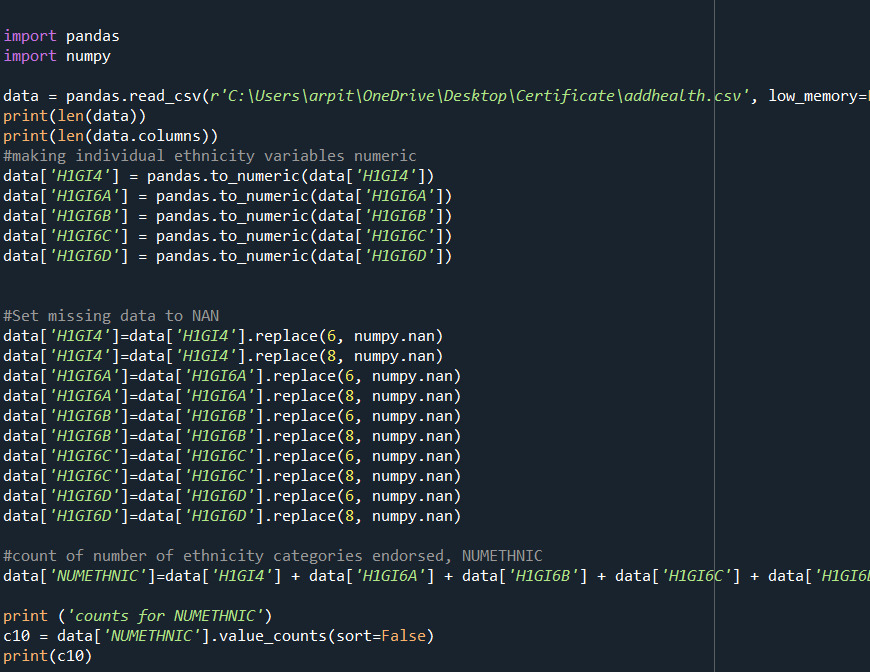
Task: Click the '#Set missing data to NAN' comment
Action: point(111,316)
